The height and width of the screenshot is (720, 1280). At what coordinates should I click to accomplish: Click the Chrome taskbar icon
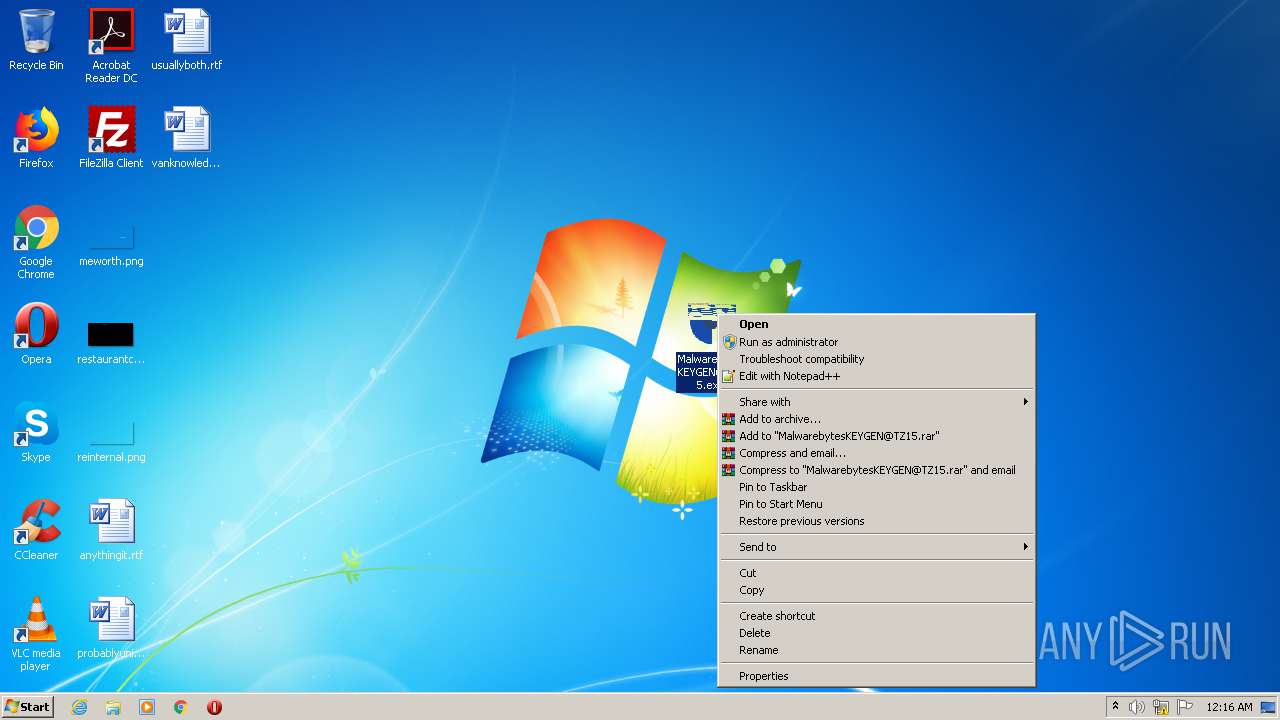pos(181,707)
